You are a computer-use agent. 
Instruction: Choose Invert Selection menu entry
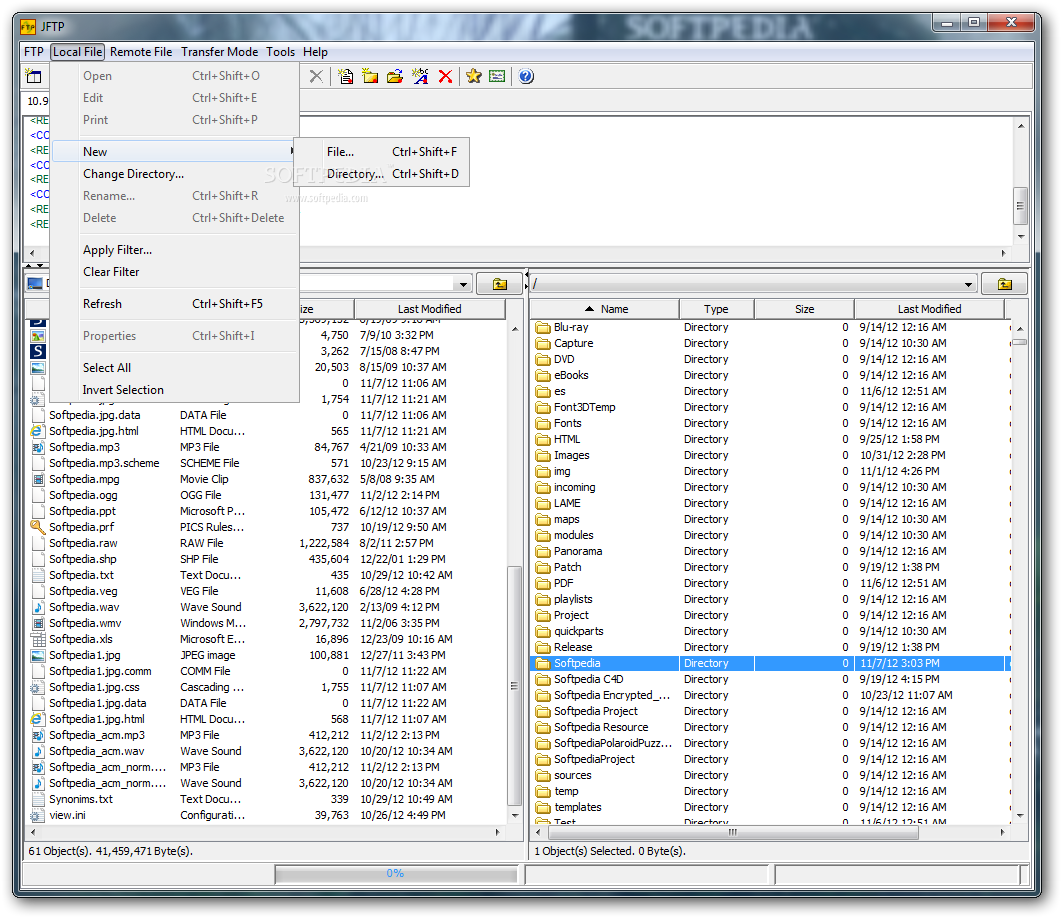pyautogui.click(x=175, y=390)
